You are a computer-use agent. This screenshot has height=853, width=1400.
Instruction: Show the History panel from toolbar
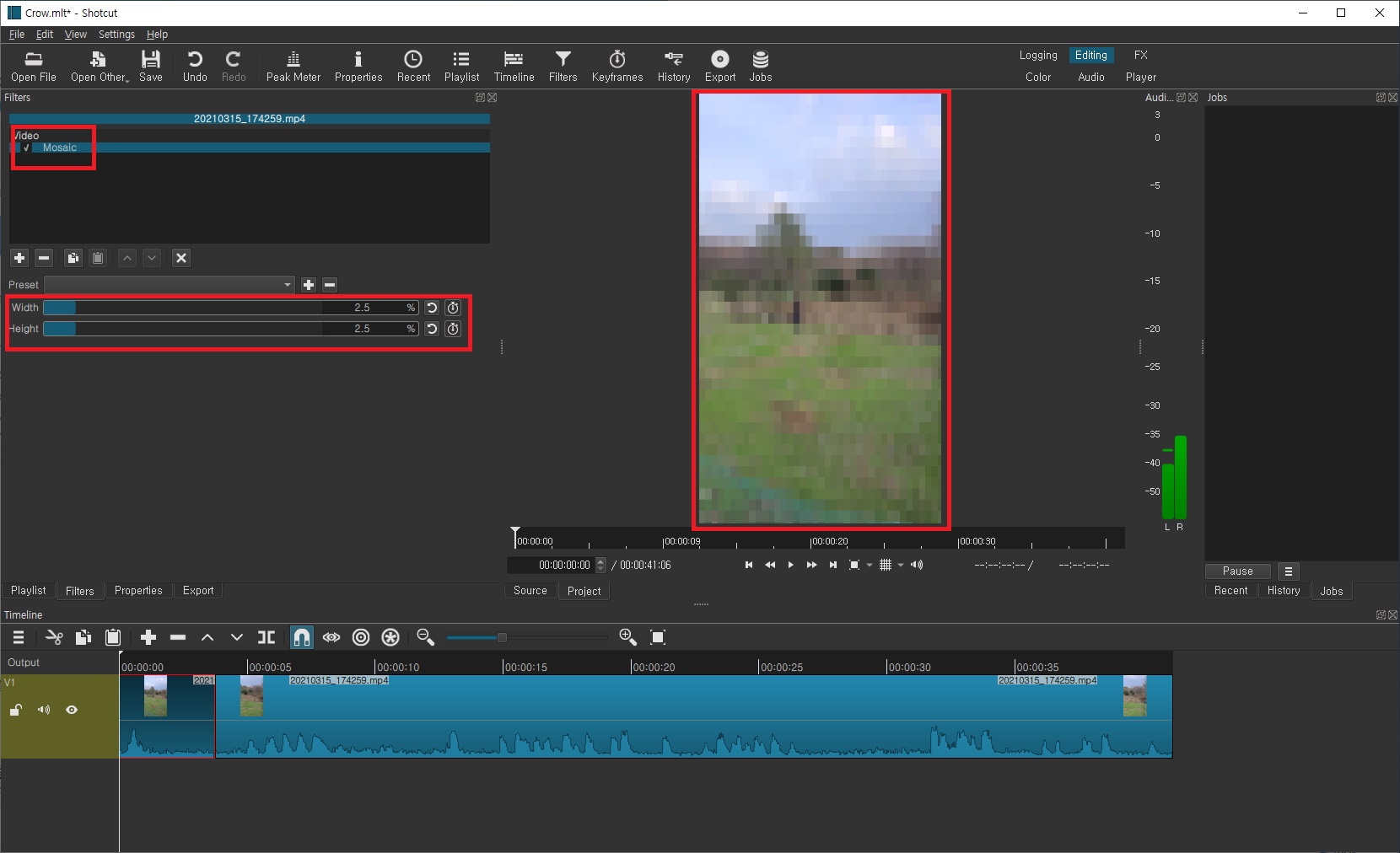pos(674,67)
